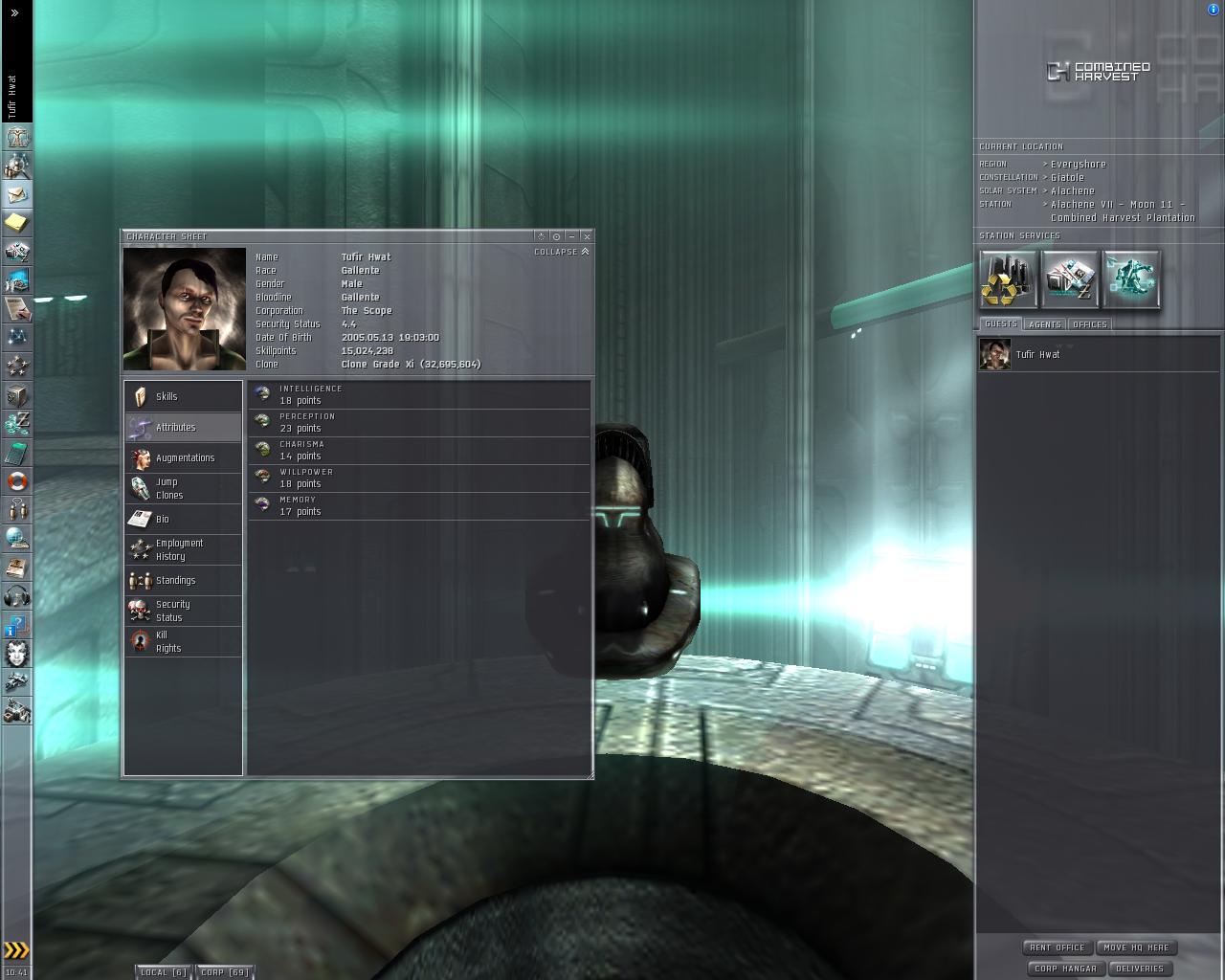Open the jukebox headphones icon

[x=17, y=596]
